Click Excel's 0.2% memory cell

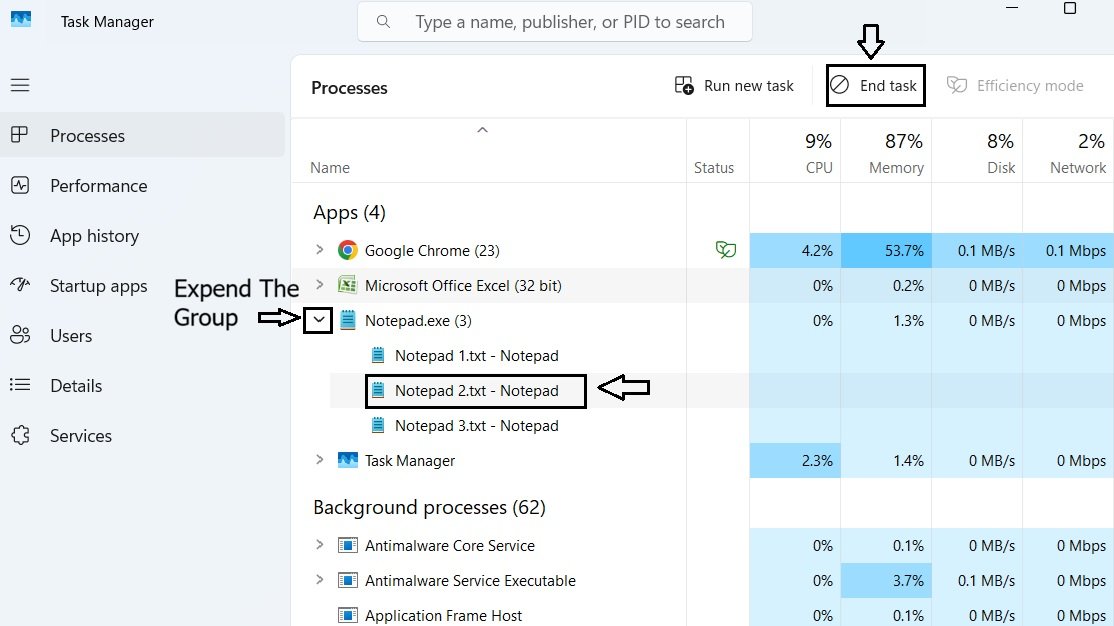886,286
